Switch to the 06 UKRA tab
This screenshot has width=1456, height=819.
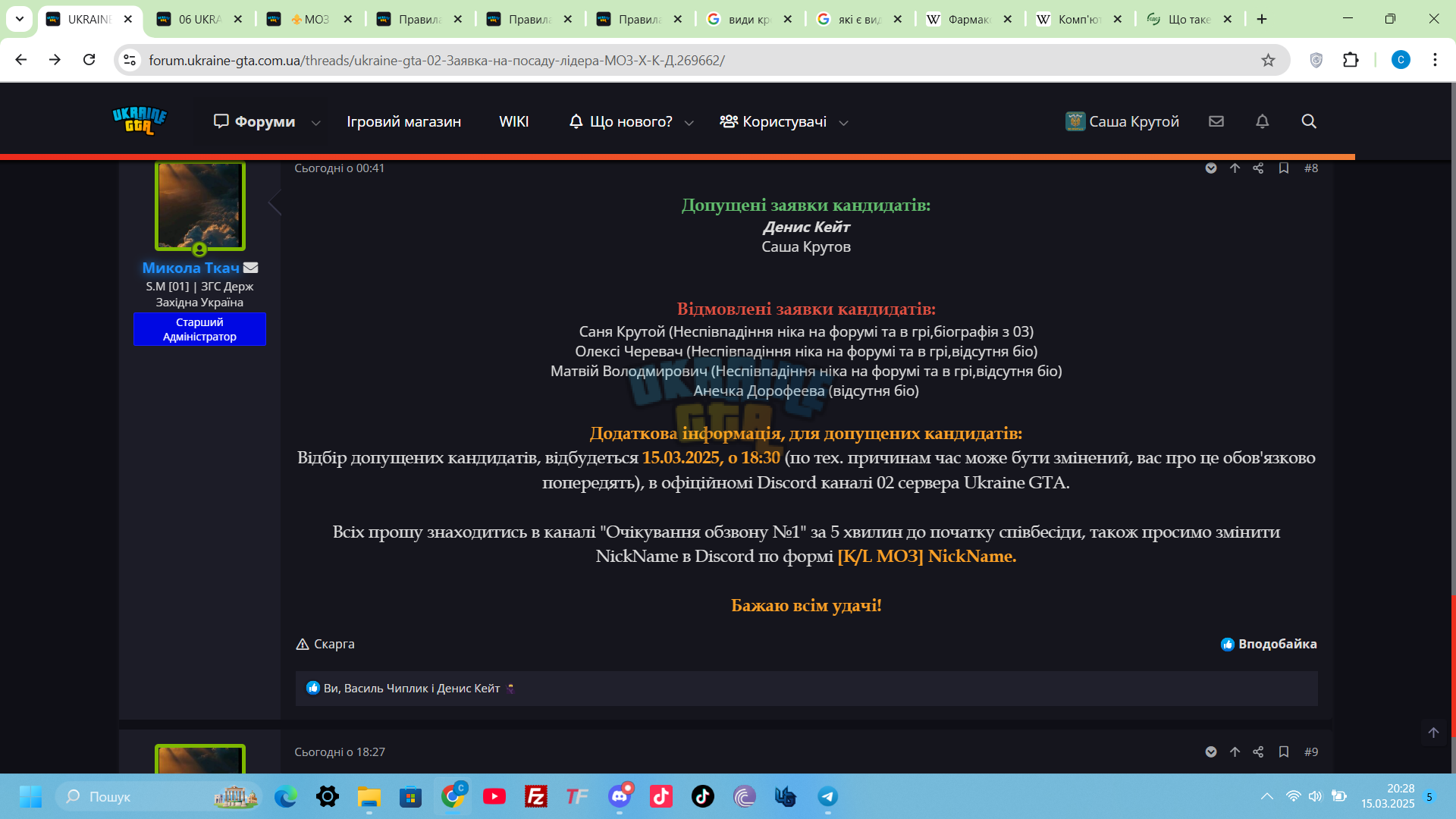click(x=199, y=19)
